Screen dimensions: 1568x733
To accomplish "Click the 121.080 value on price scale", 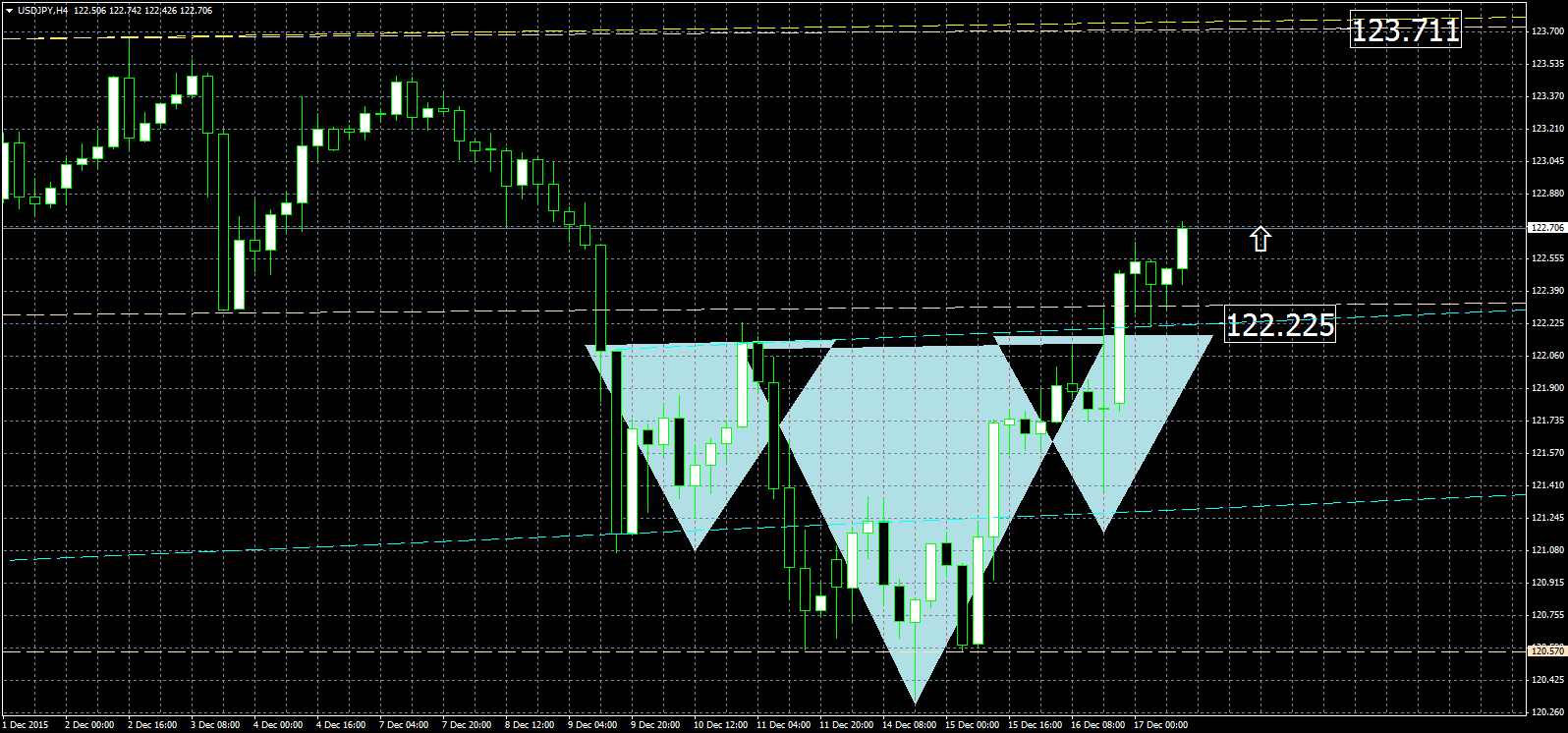I will 1546,549.
